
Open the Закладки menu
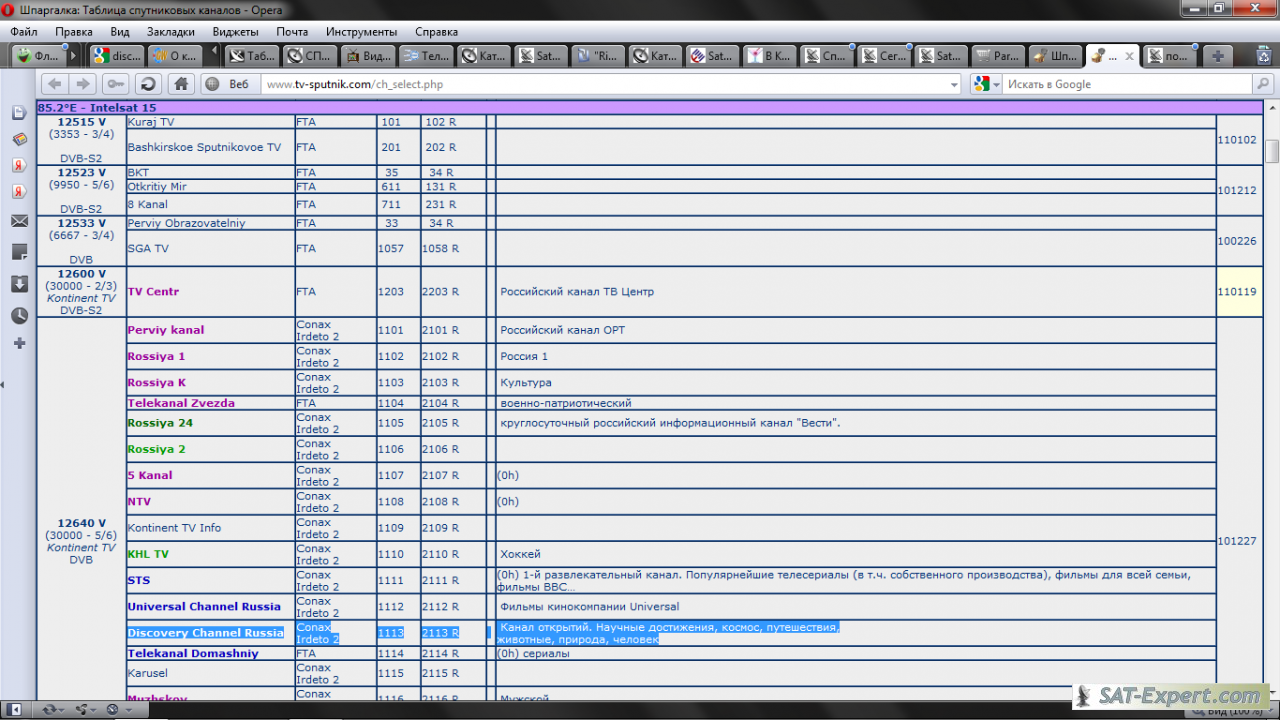[x=171, y=32]
